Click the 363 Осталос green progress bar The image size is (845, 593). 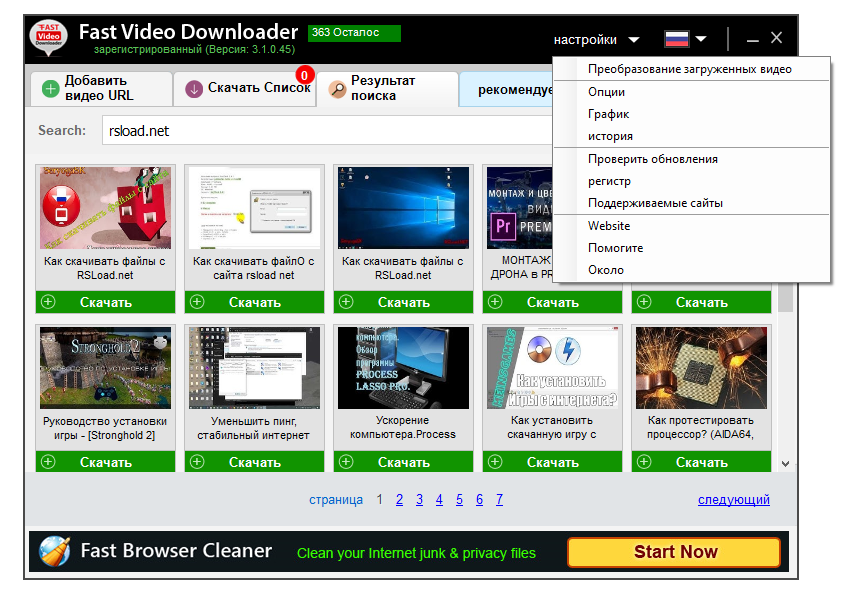tap(354, 33)
